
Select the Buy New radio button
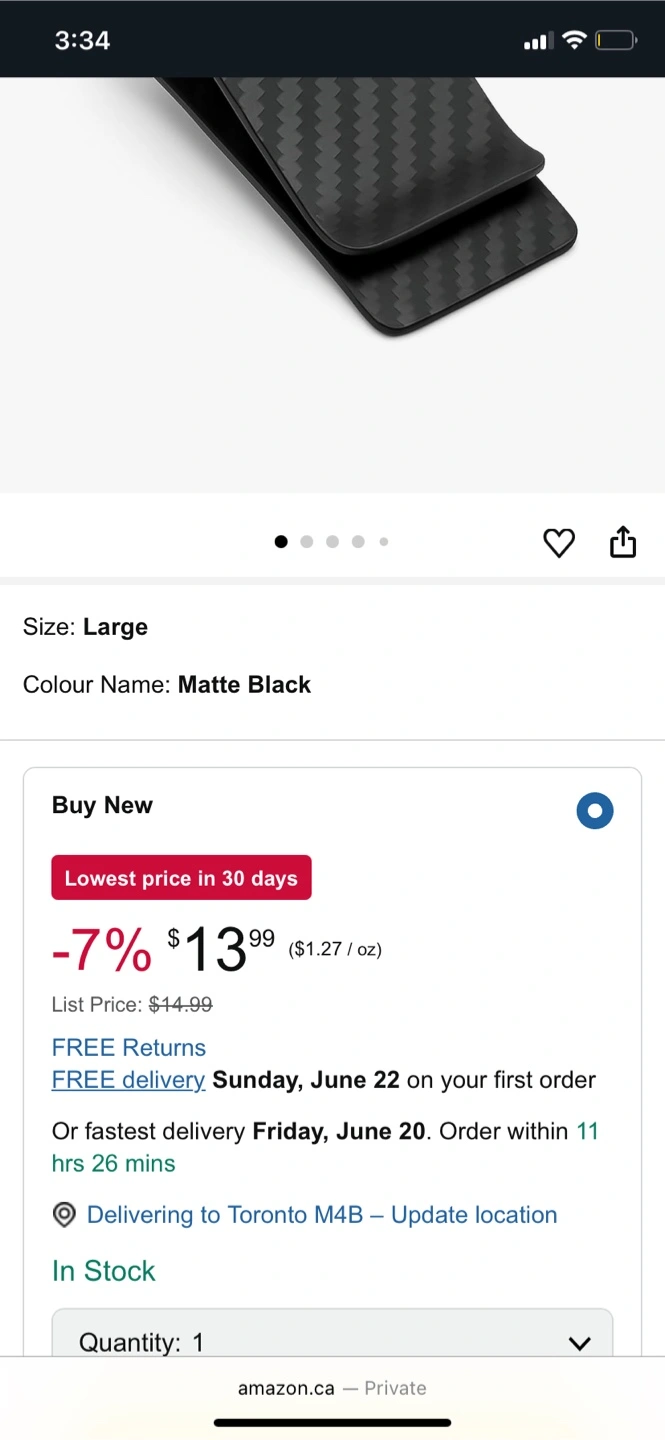pyautogui.click(x=595, y=810)
